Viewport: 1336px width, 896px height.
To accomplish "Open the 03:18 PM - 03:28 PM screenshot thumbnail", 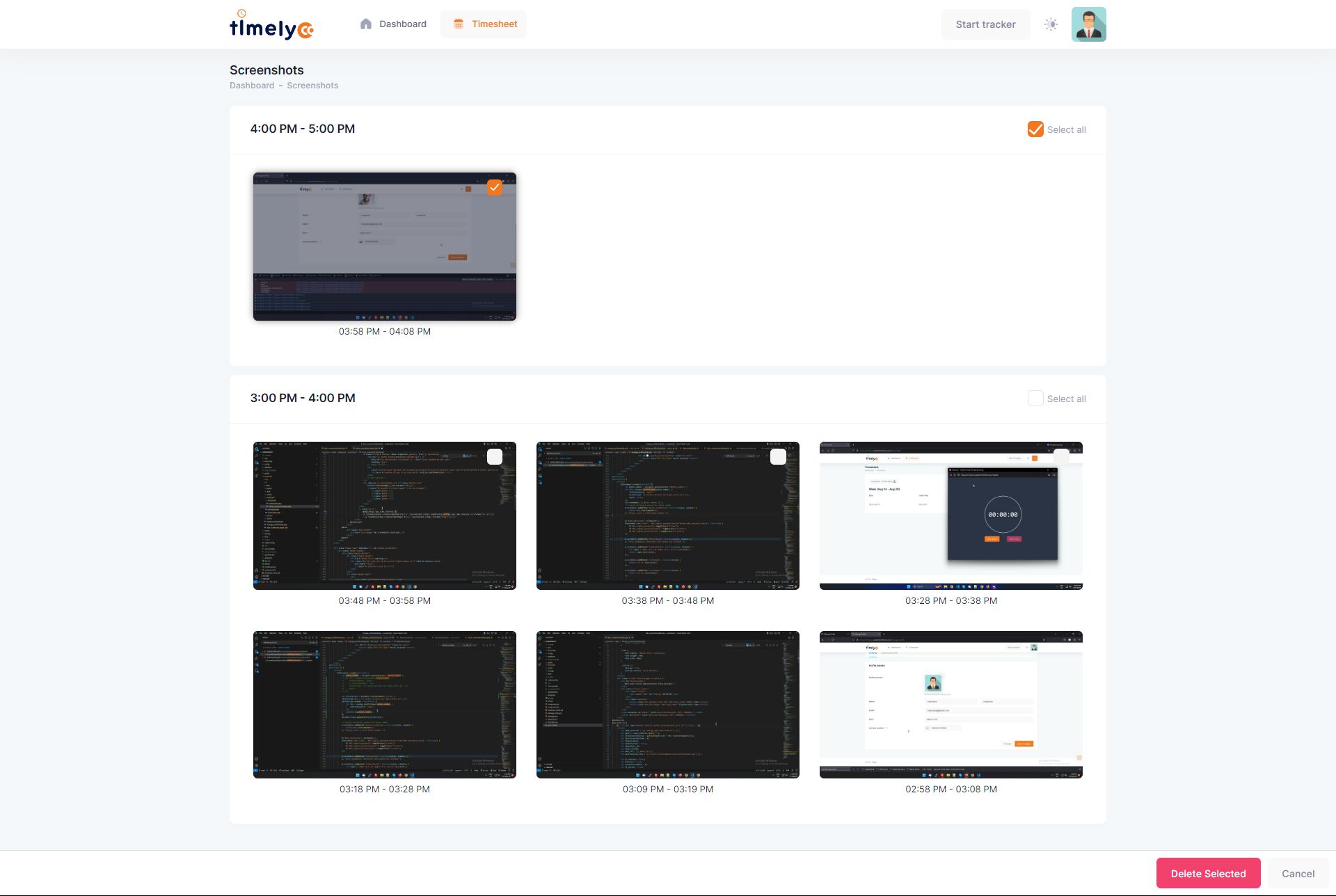I will 385,704.
